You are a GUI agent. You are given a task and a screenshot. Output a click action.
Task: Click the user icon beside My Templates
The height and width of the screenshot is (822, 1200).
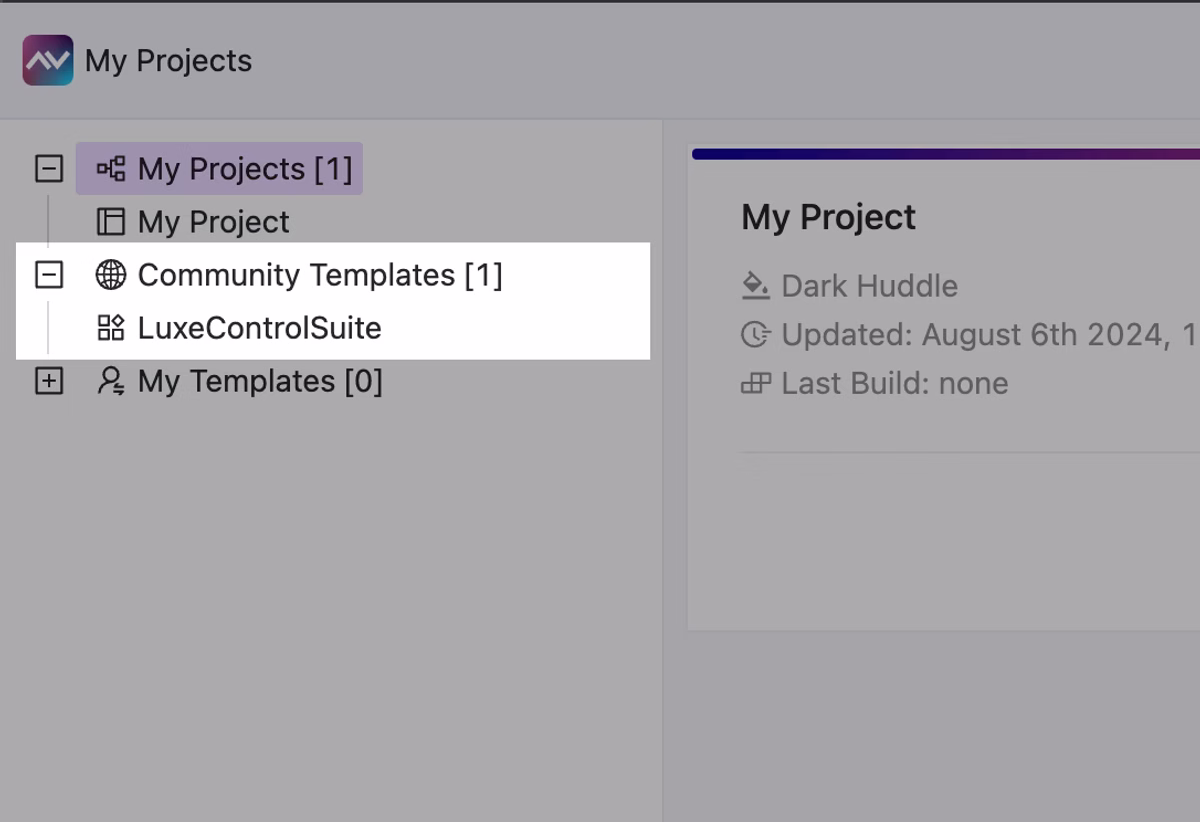click(112, 381)
